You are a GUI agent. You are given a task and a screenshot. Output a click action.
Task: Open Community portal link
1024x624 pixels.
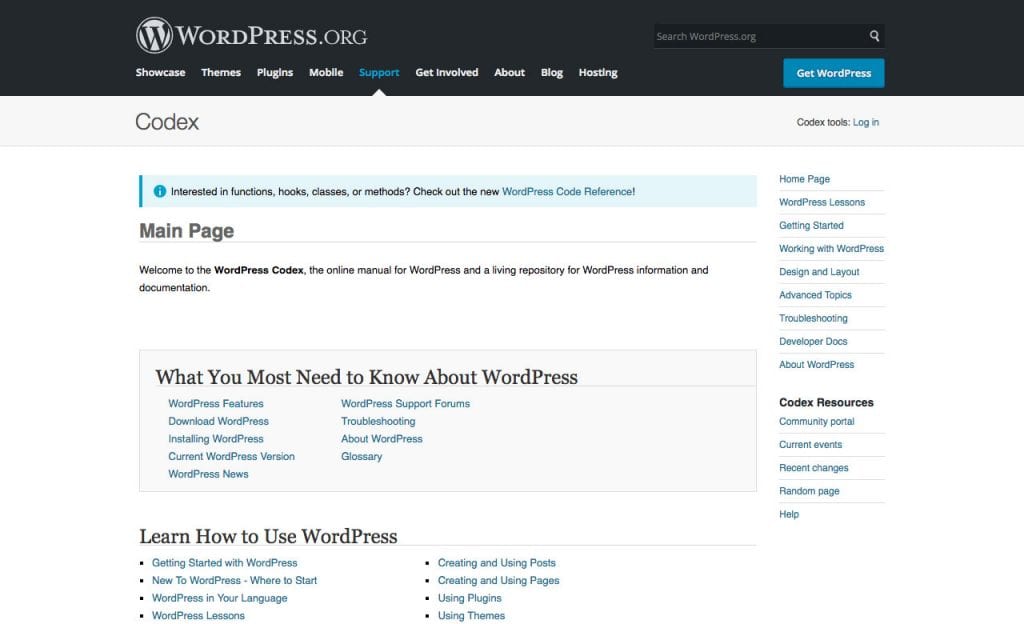click(816, 421)
